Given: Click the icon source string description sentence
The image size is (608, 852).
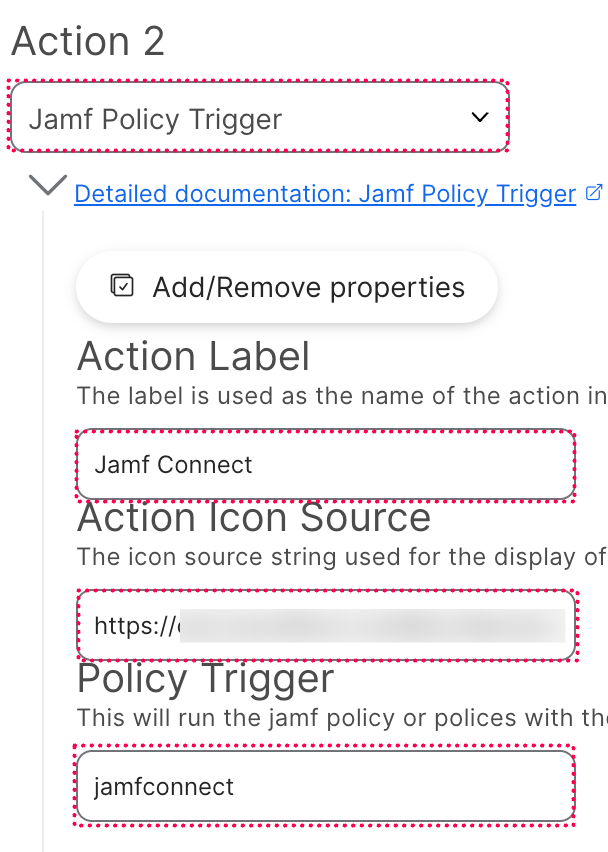Looking at the screenshot, I should [340, 556].
